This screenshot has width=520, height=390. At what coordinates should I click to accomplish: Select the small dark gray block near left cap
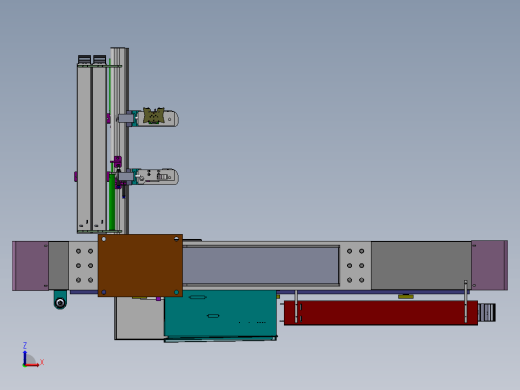(59, 266)
